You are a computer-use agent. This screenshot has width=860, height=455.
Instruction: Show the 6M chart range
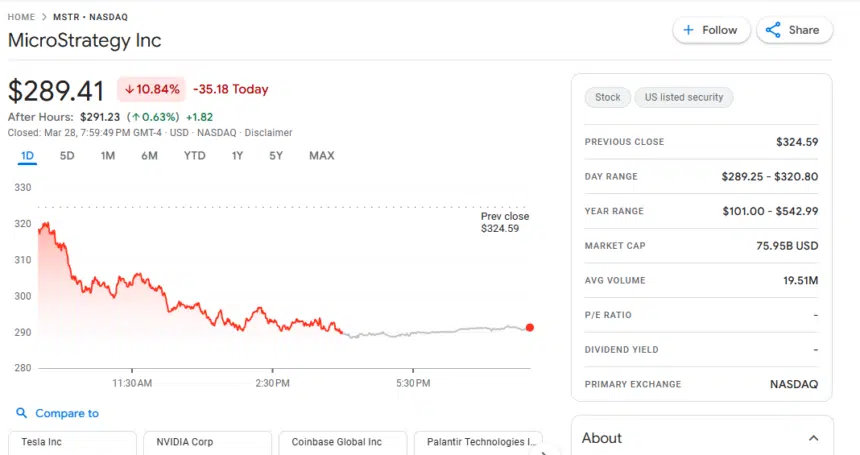click(x=149, y=155)
